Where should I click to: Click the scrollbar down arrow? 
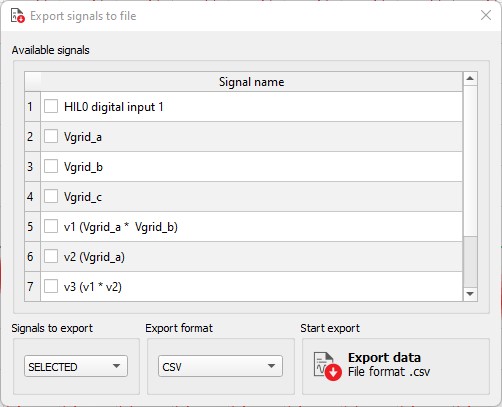pos(470,294)
